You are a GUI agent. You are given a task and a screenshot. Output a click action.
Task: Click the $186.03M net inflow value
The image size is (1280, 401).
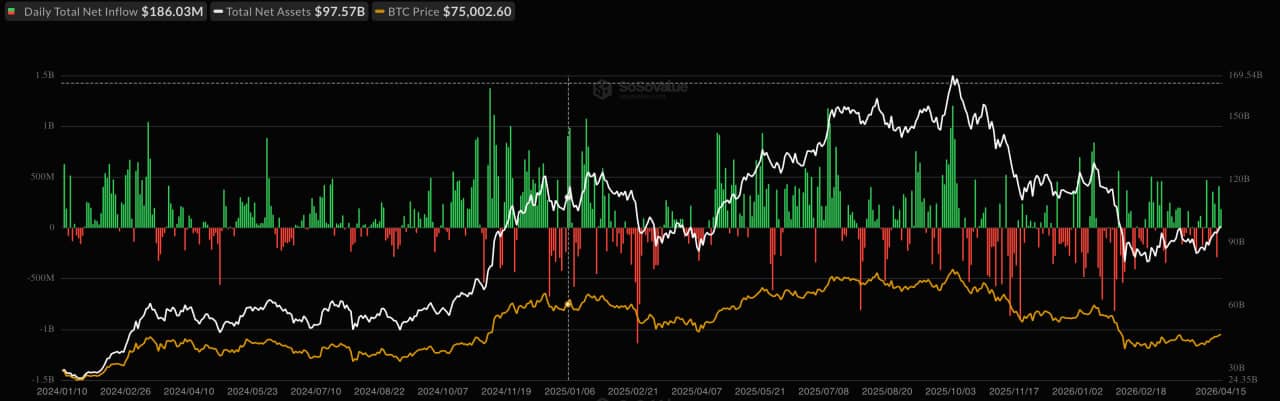click(x=170, y=12)
